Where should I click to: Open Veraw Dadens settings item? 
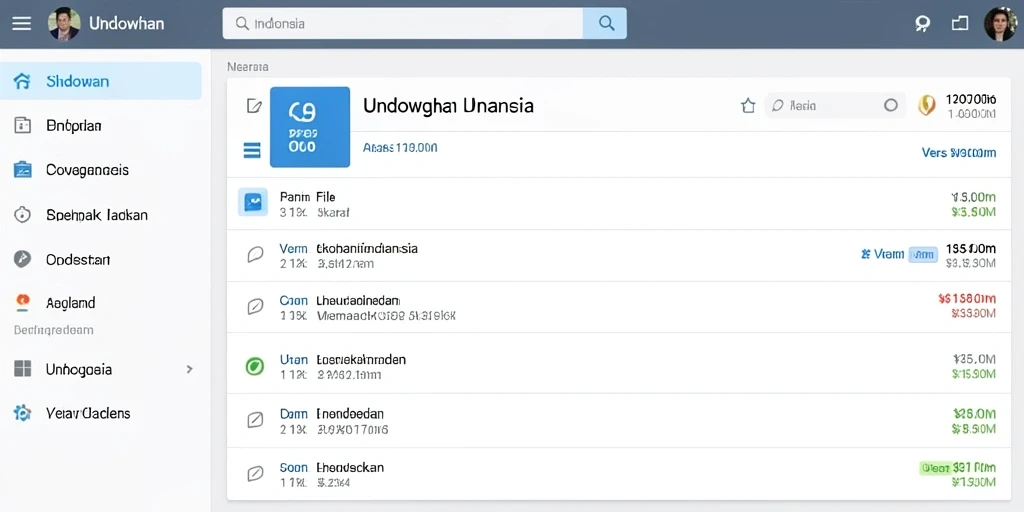click(x=101, y=413)
